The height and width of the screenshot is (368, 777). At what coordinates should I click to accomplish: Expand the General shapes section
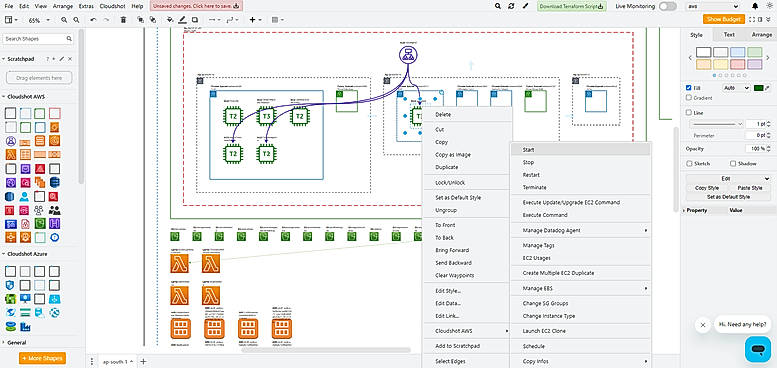coord(14,342)
